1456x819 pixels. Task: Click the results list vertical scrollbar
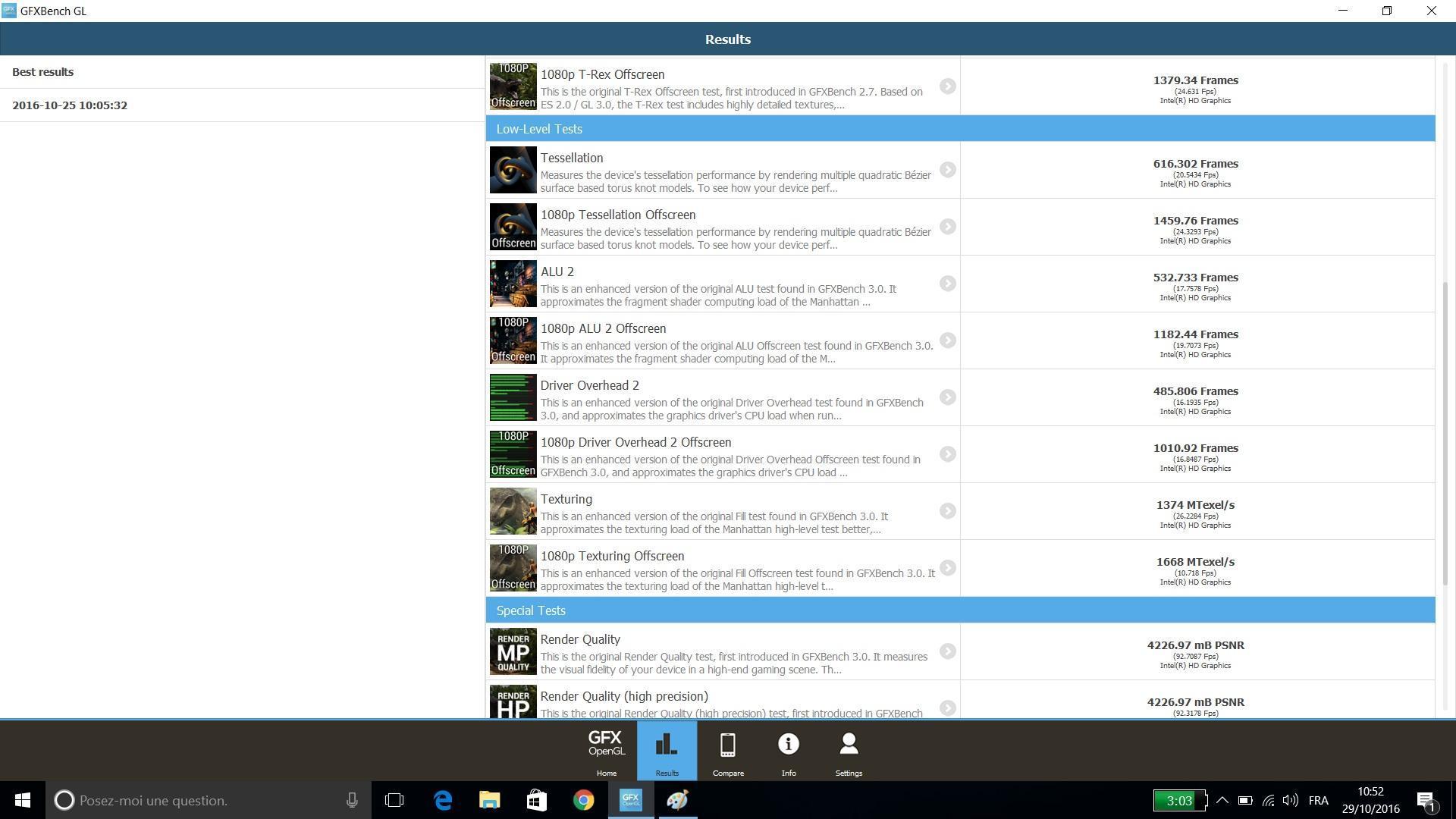pyautogui.click(x=1445, y=432)
